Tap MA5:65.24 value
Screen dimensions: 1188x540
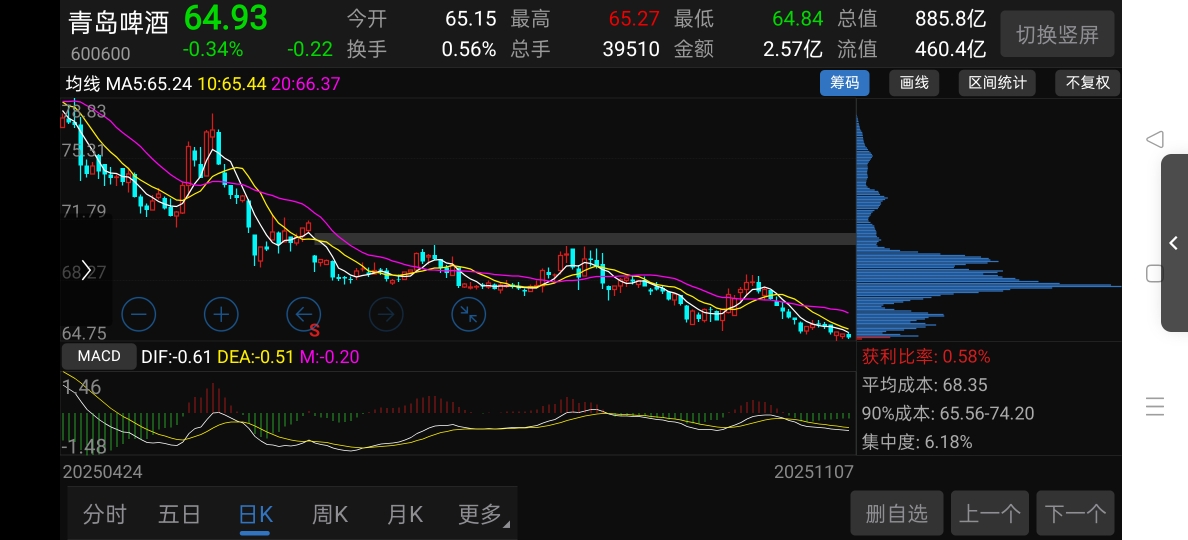point(148,83)
